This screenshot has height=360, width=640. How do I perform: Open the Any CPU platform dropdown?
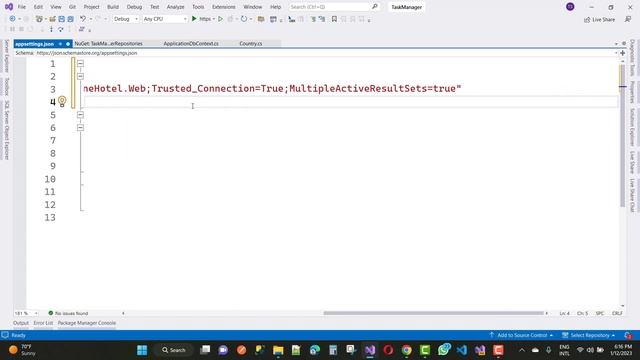tap(164, 19)
